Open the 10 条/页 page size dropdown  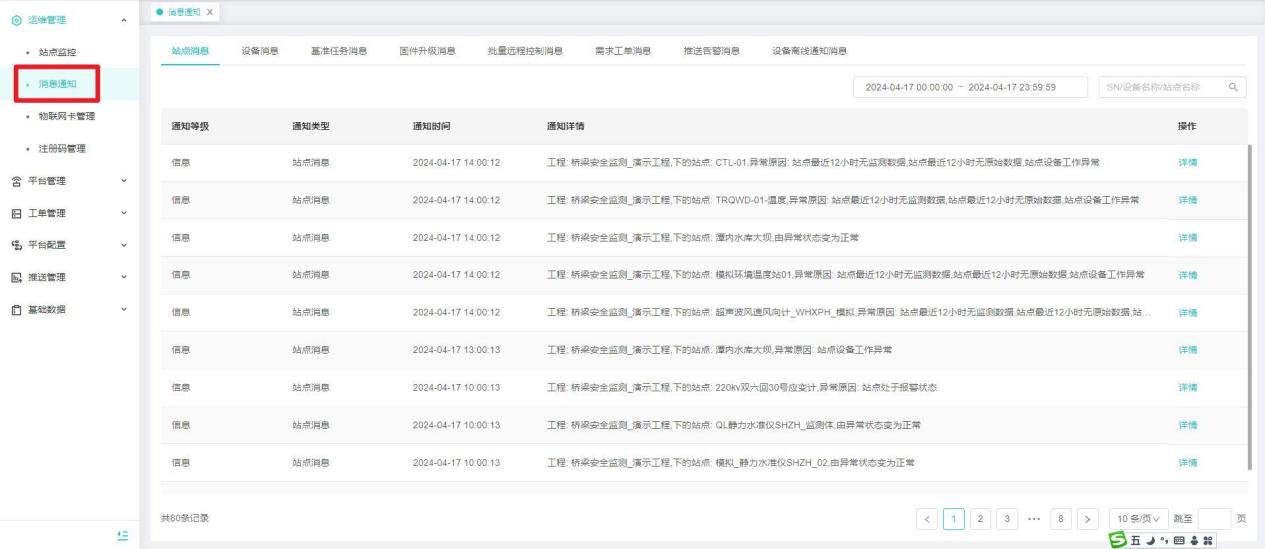click(1136, 518)
